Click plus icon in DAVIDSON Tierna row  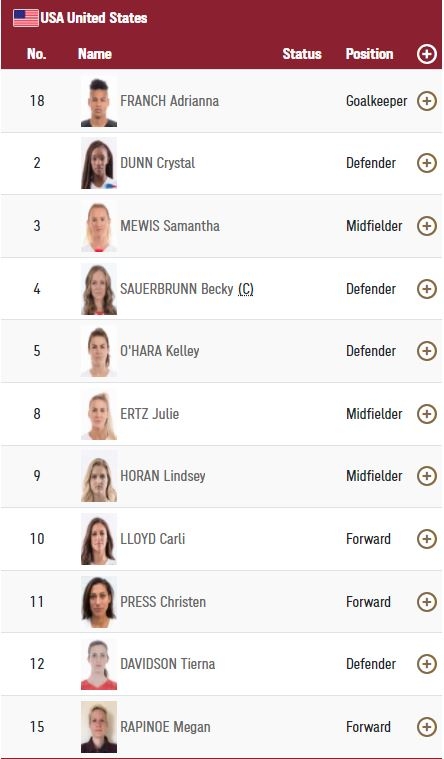point(427,664)
